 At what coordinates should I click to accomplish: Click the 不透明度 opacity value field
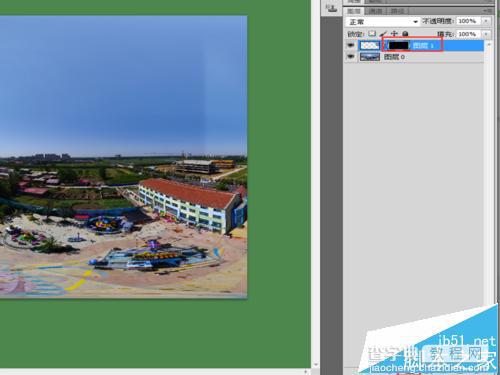pos(468,21)
